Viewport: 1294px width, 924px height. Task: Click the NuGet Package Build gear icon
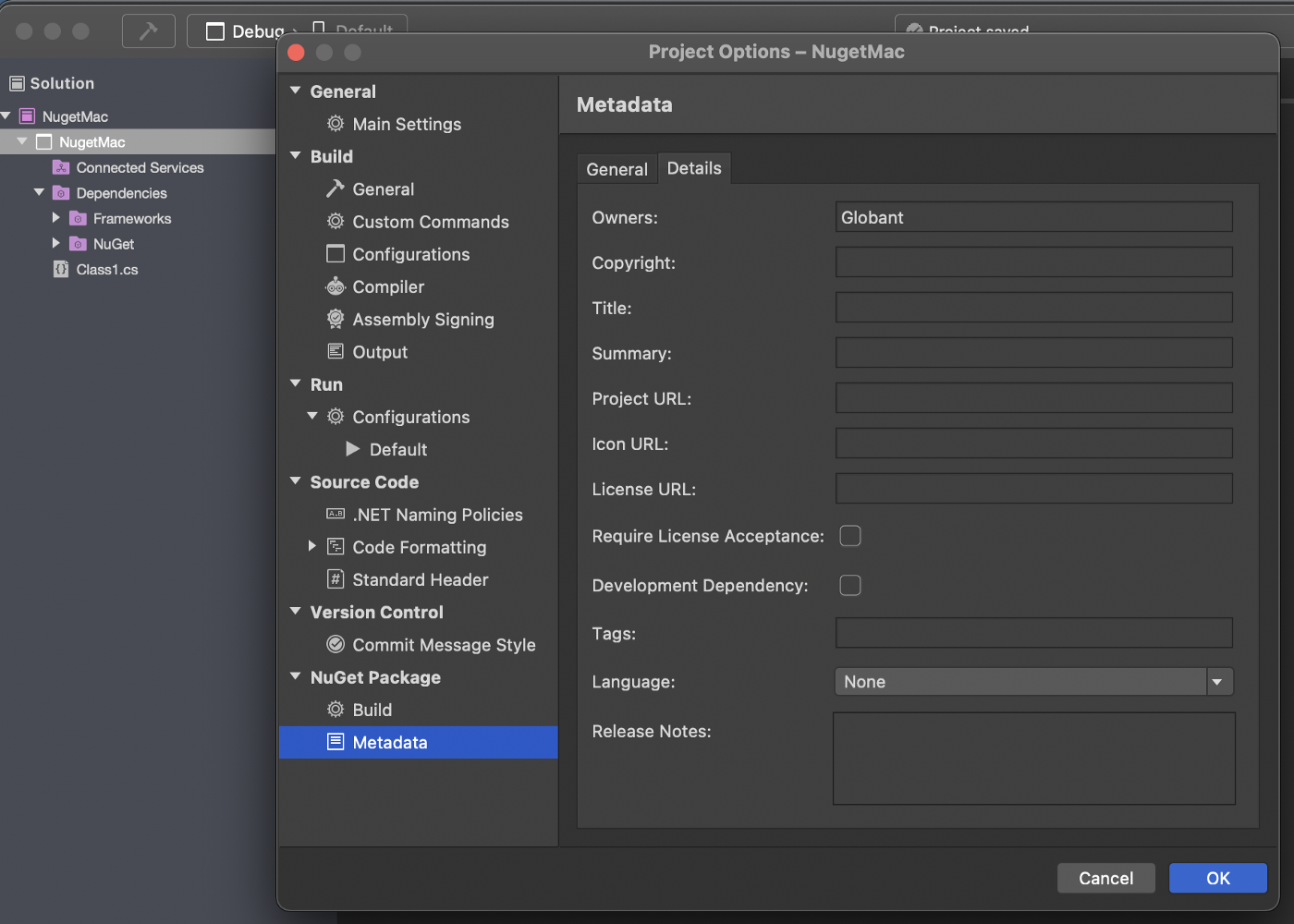pos(336,710)
